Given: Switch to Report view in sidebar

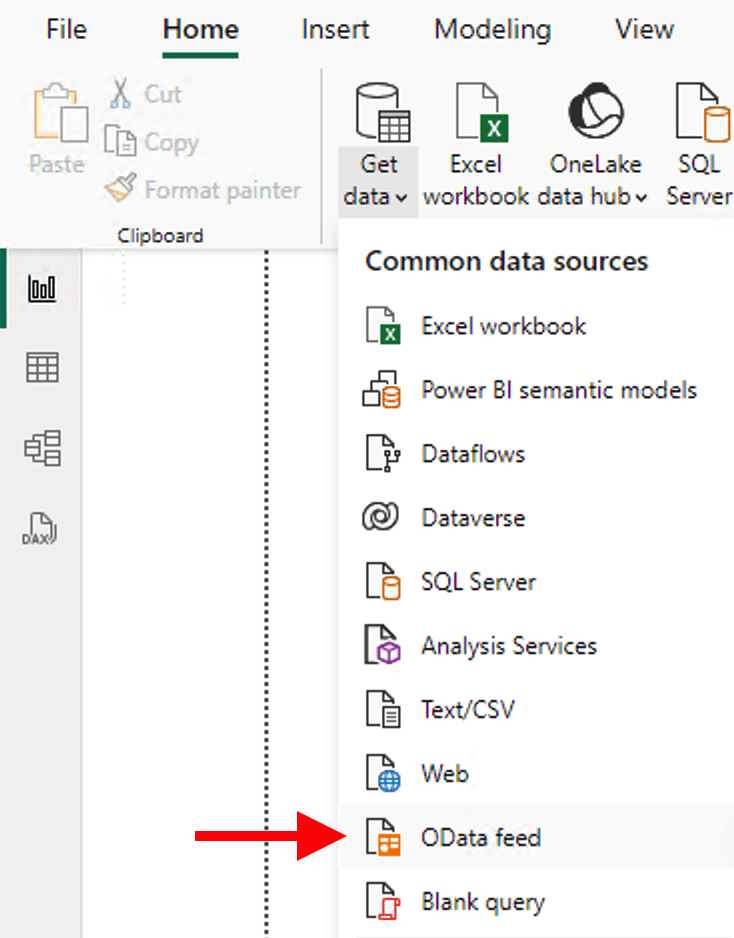Looking at the screenshot, I should [42, 289].
